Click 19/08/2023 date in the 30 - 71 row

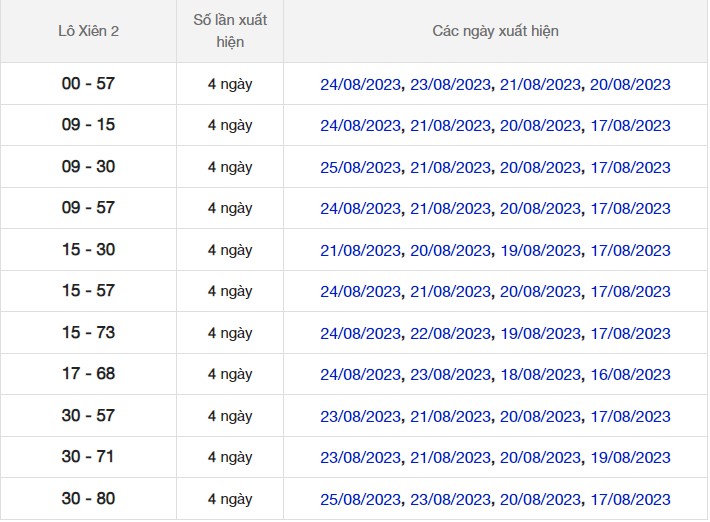[x=630, y=458]
